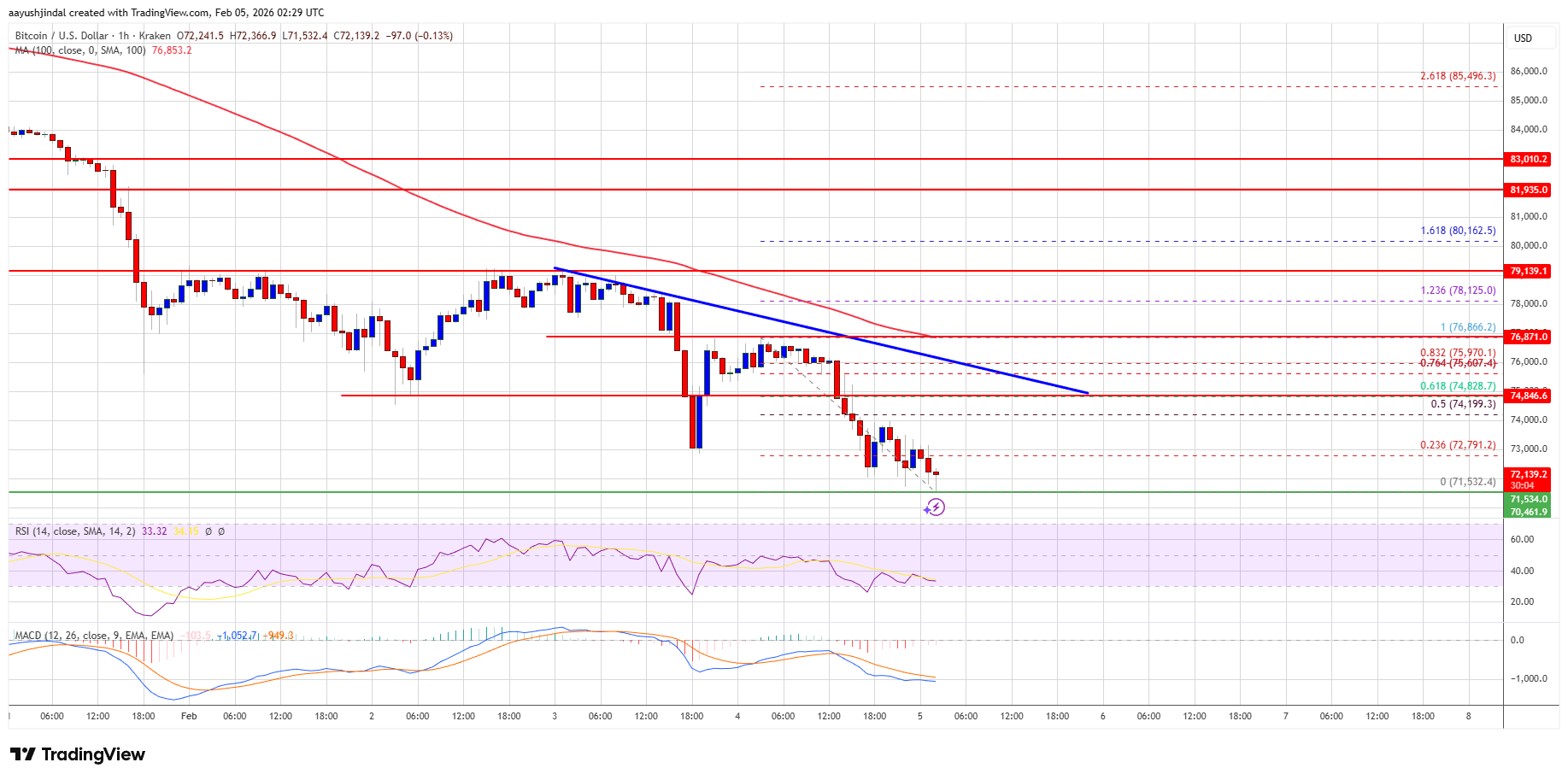Image resolution: width=1568 pixels, height=780 pixels.
Task: Click the 2.618 Fibonacci extension label
Action: coord(1458,76)
